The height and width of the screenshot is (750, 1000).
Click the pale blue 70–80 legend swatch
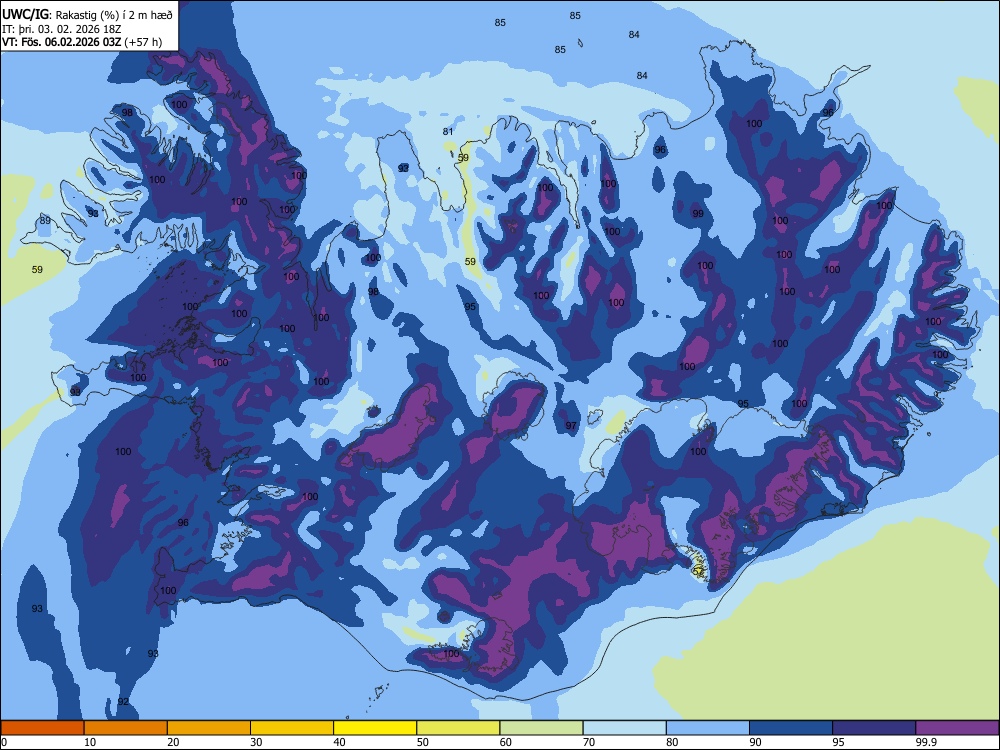point(624,728)
